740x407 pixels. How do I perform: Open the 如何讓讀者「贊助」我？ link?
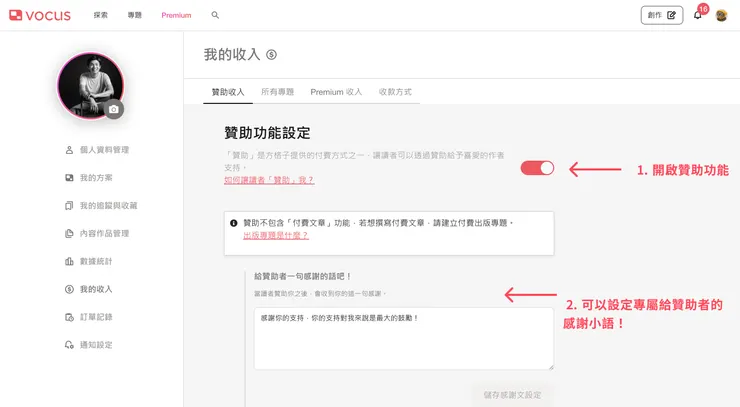click(269, 180)
